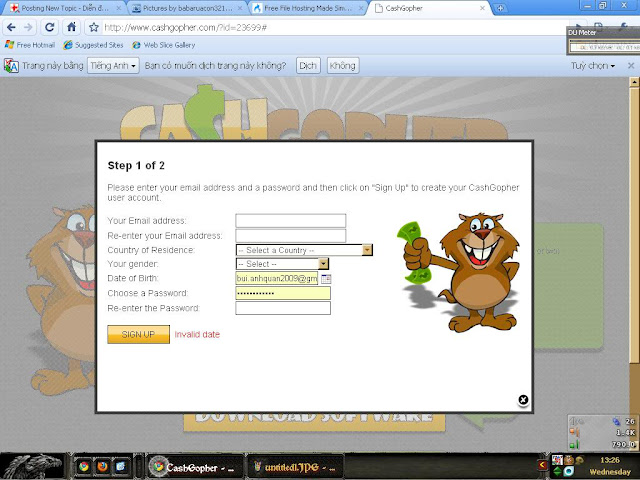Select the CashGopher tab

point(429,8)
